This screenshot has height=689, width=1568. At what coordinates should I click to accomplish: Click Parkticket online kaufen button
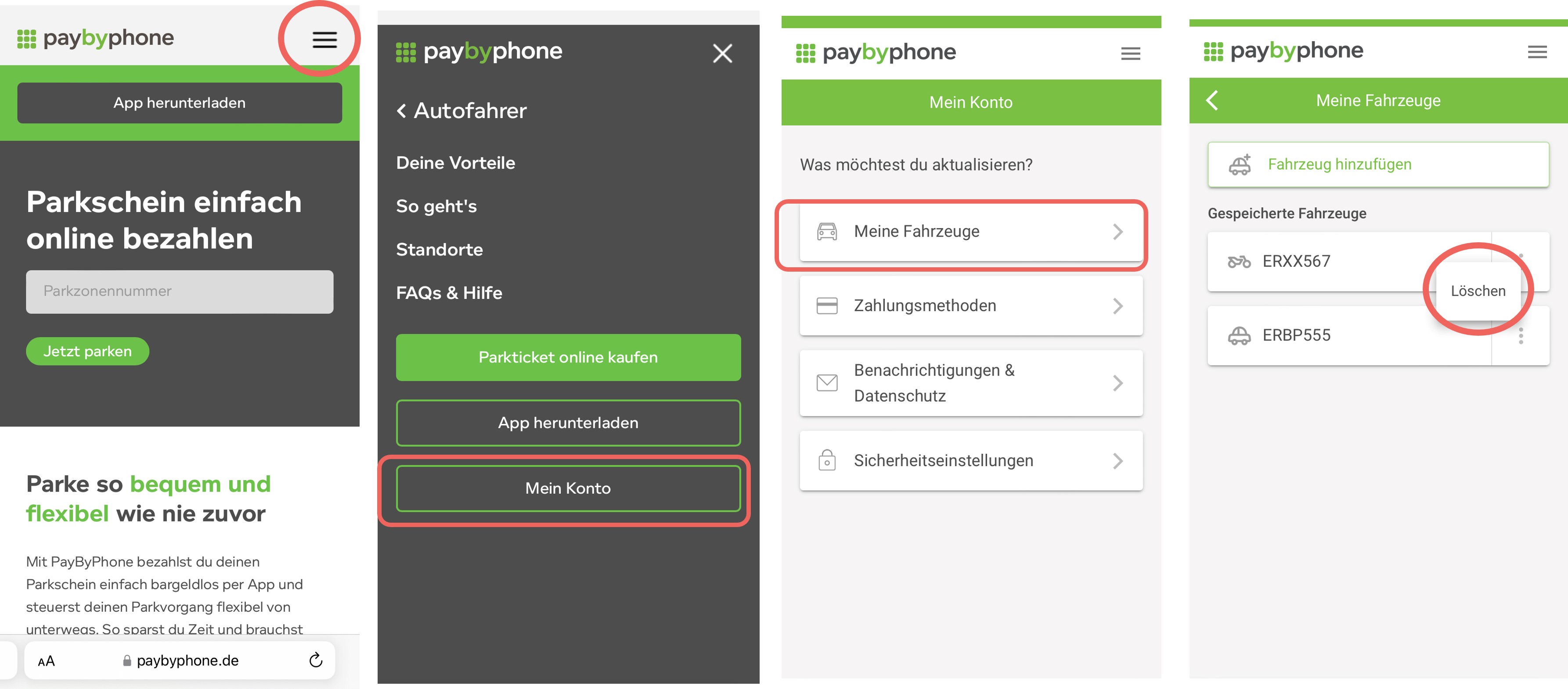pos(568,358)
